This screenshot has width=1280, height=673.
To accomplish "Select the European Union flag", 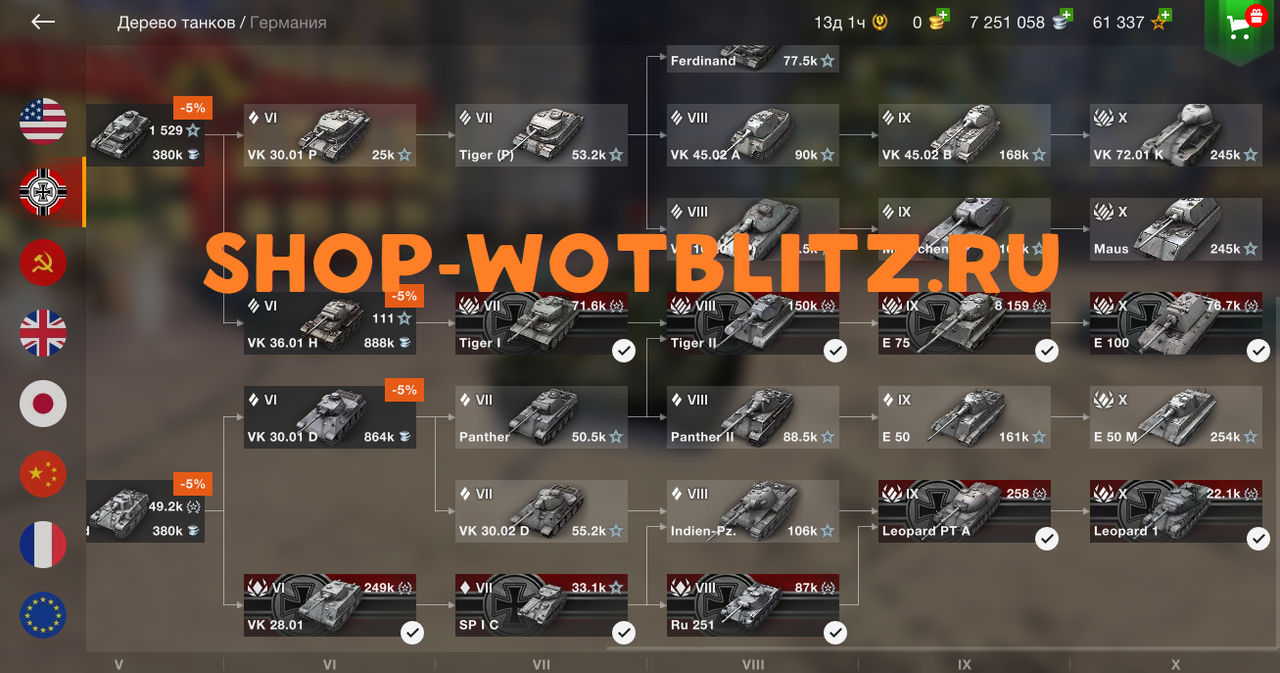I will 43,615.
